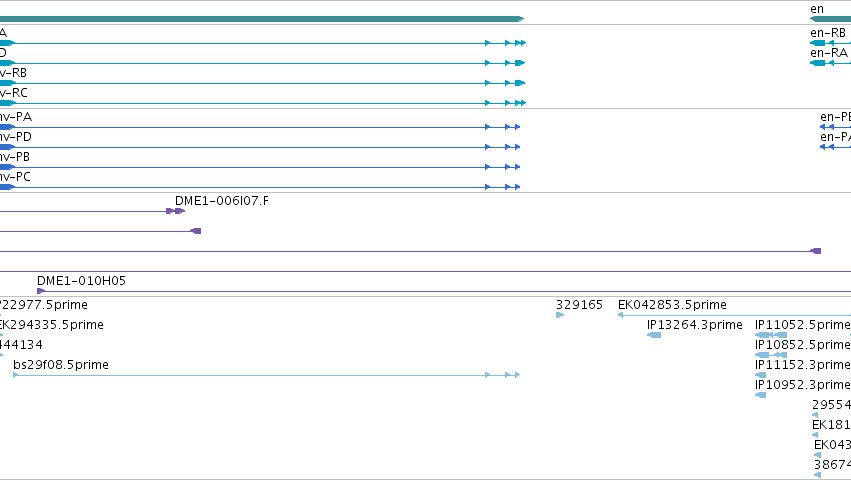Select the EK042853.5prime EST label
This screenshot has height=480, width=851.
672,305
